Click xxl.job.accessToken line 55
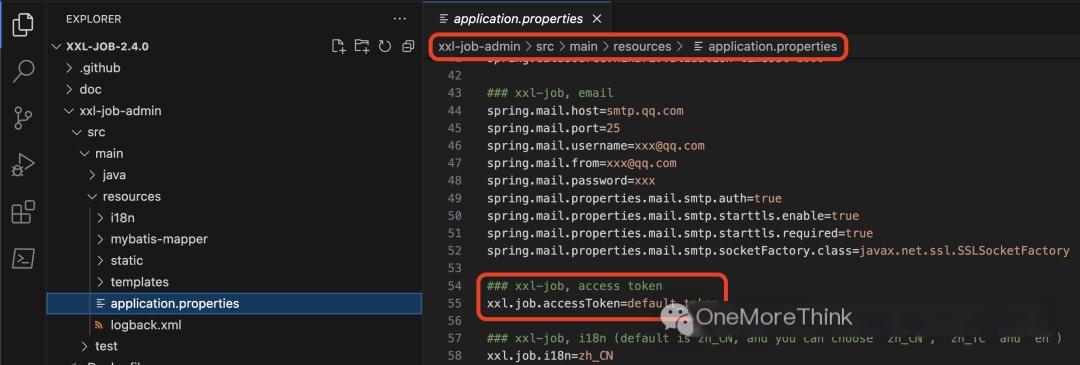 click(x=603, y=303)
